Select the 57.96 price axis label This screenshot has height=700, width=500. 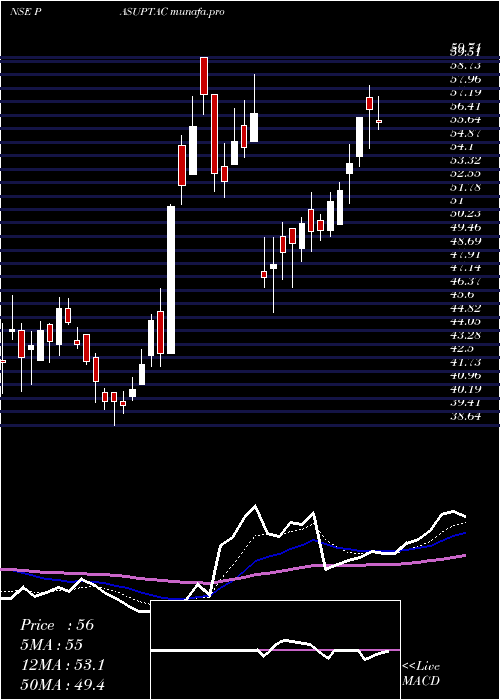click(x=465, y=79)
